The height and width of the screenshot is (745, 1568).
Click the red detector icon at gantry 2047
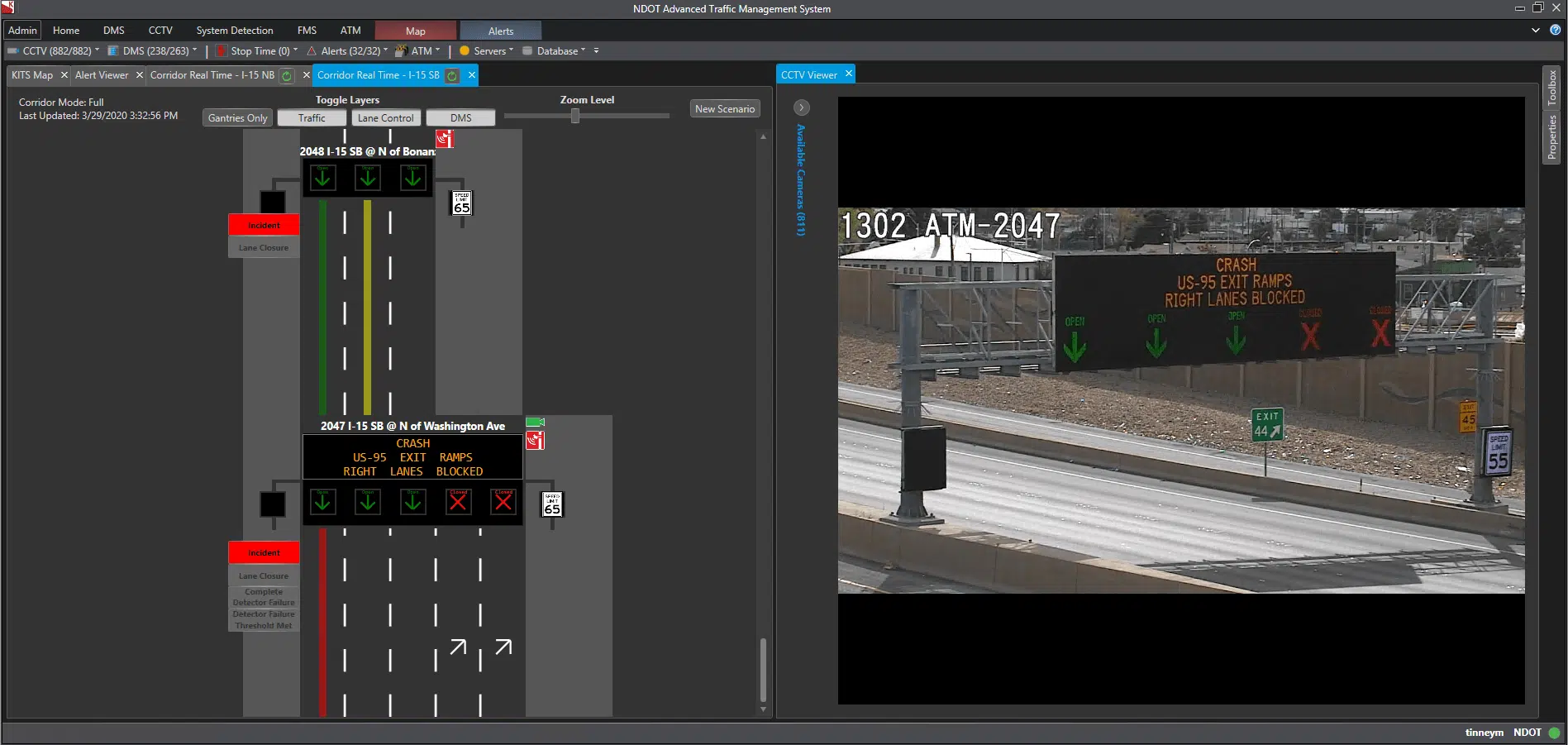(535, 441)
